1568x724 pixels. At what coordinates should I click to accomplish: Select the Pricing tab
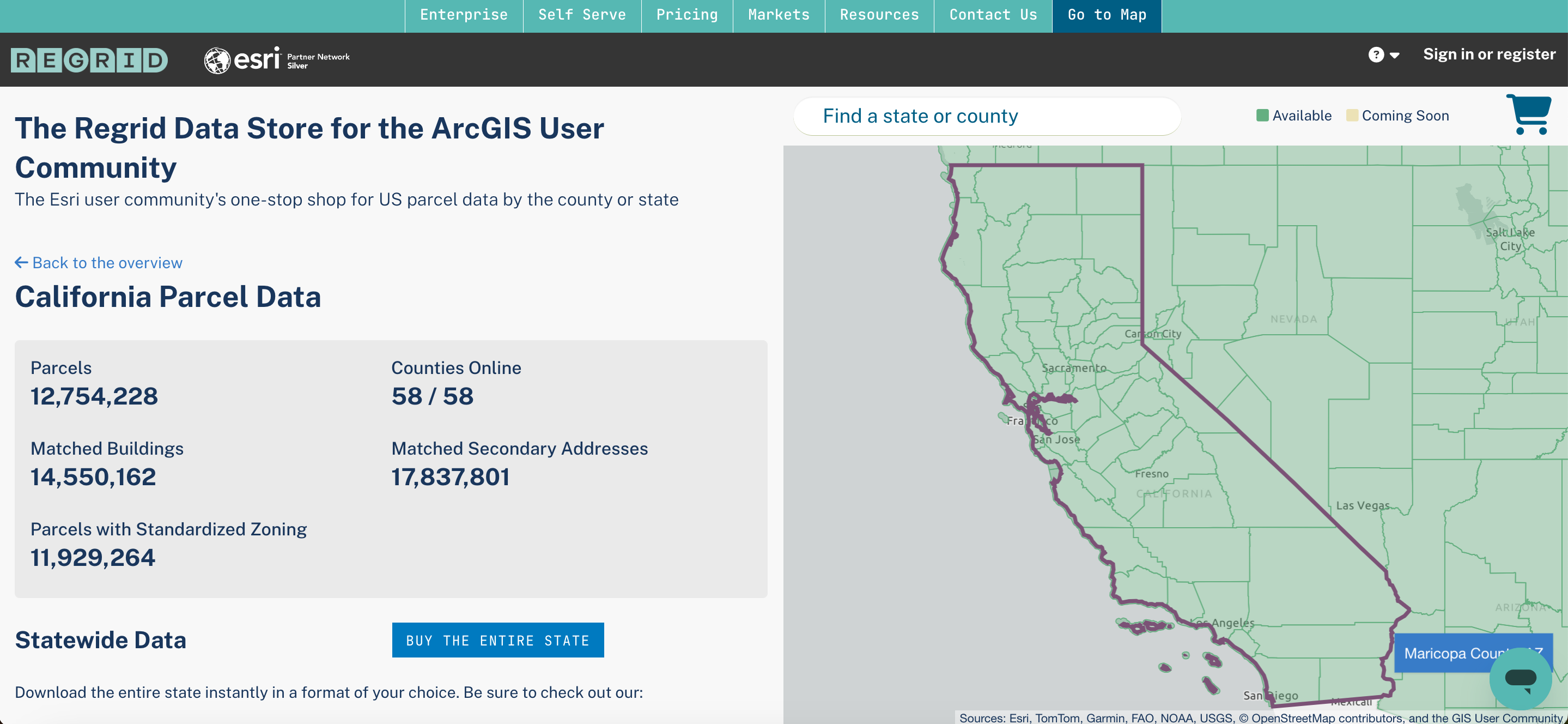pyautogui.click(x=687, y=14)
